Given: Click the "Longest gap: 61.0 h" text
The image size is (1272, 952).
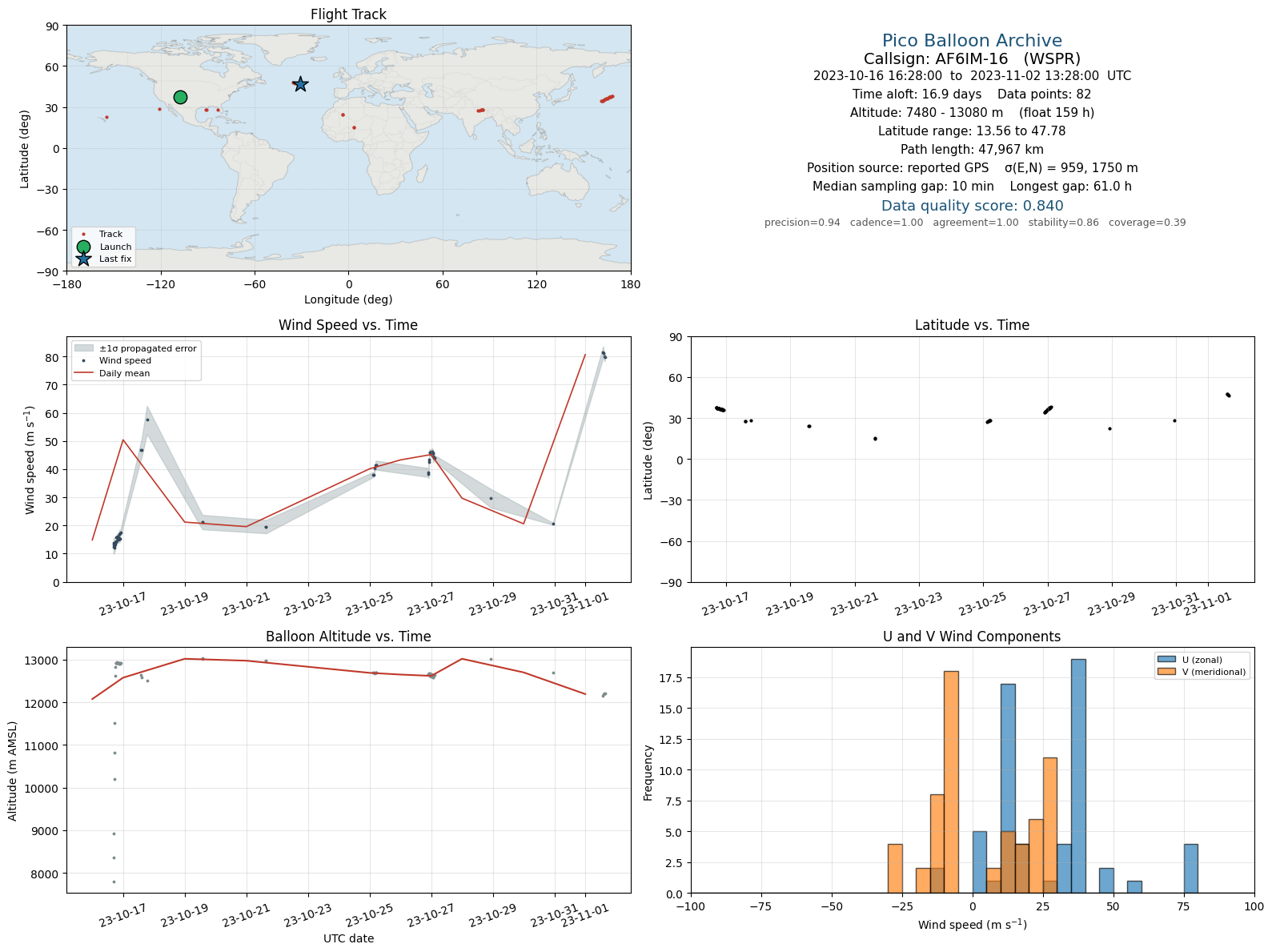Looking at the screenshot, I should tap(1071, 187).
